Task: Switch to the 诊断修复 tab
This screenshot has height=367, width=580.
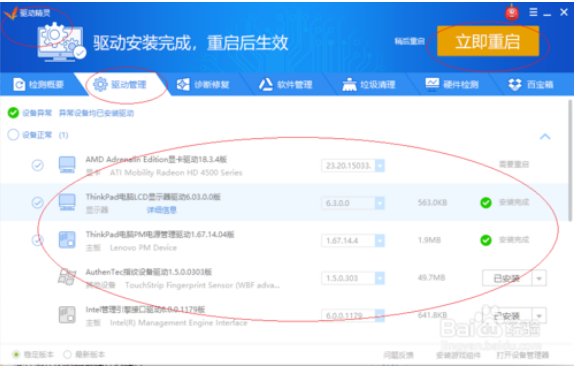Action: click(x=203, y=85)
